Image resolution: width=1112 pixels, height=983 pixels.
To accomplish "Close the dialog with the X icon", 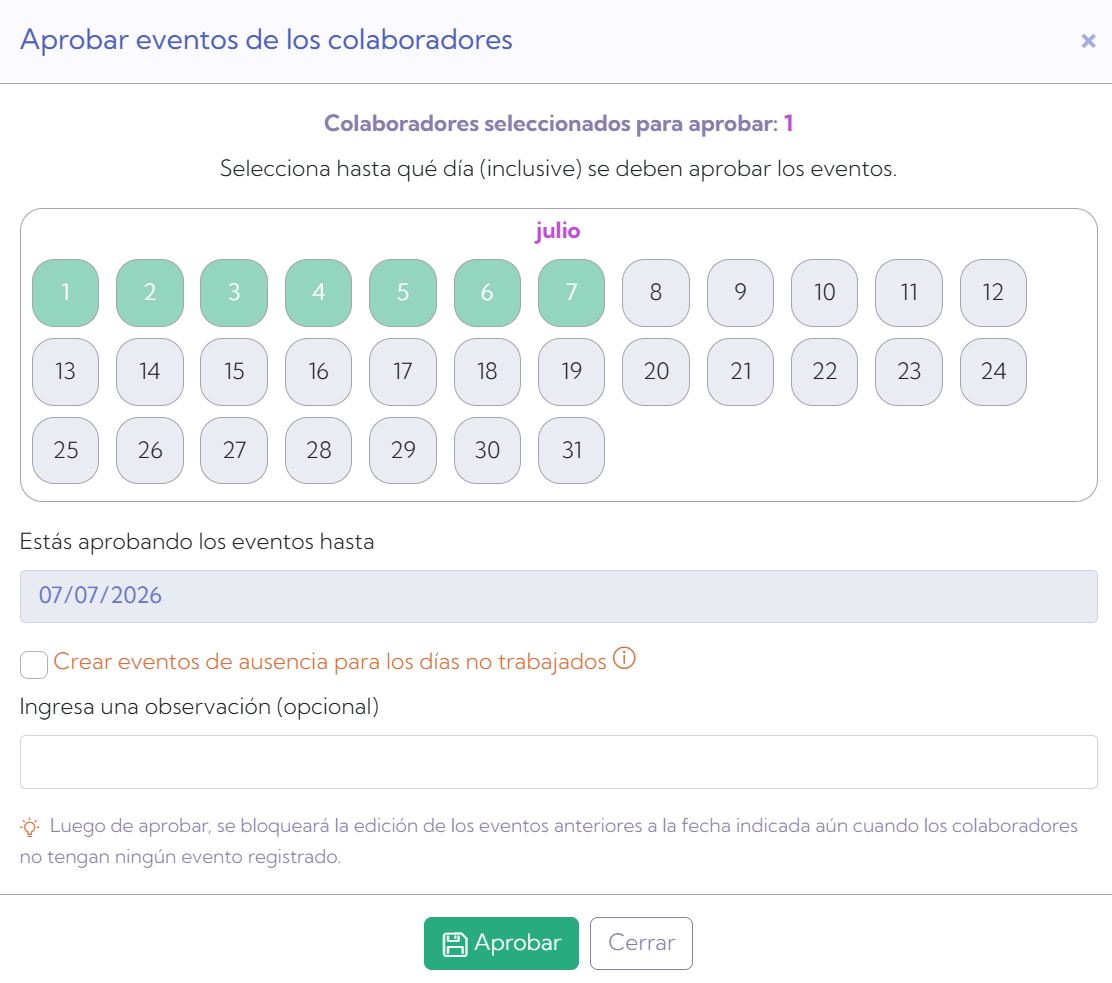I will point(1088,41).
